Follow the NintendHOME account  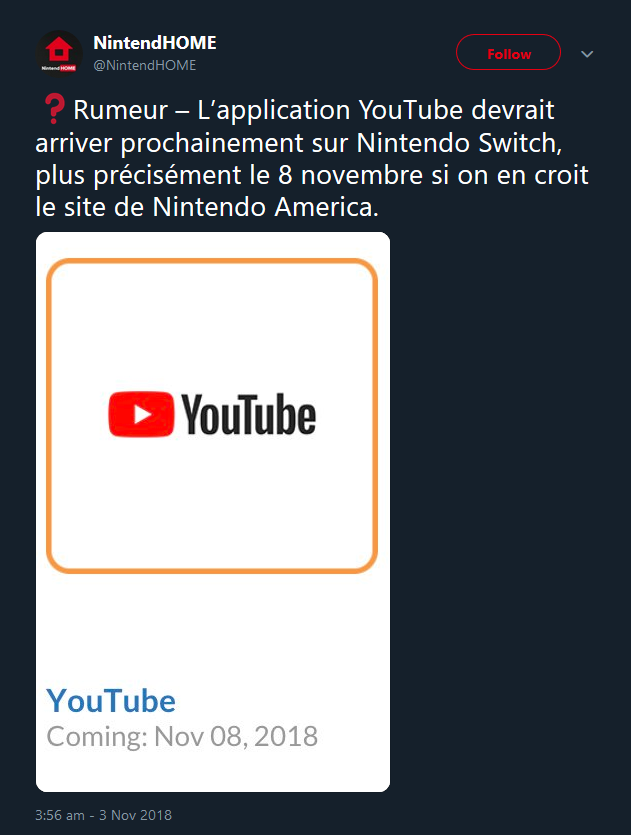pos(508,52)
